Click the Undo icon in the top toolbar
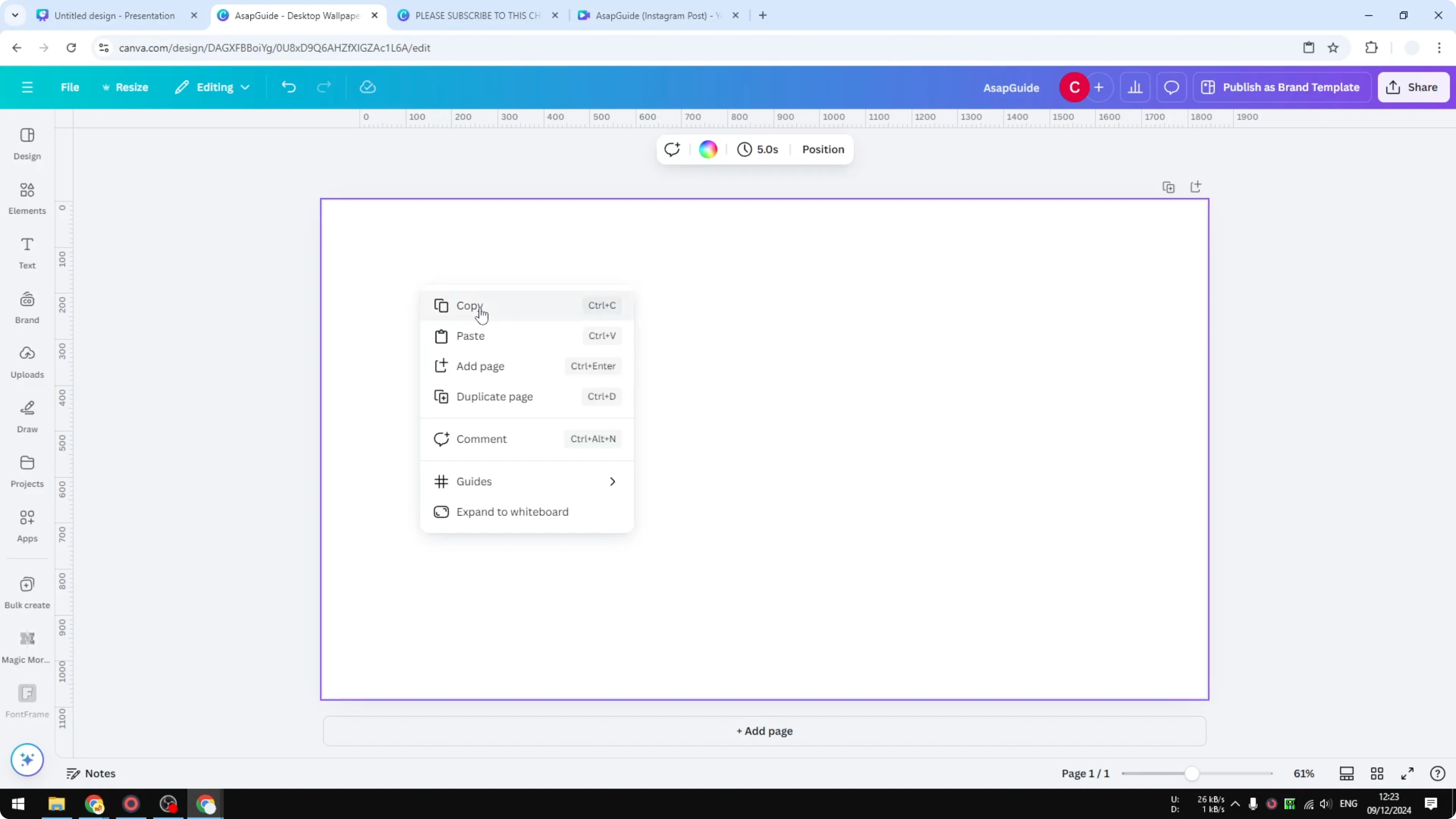The width and height of the screenshot is (1456, 819). point(288,87)
